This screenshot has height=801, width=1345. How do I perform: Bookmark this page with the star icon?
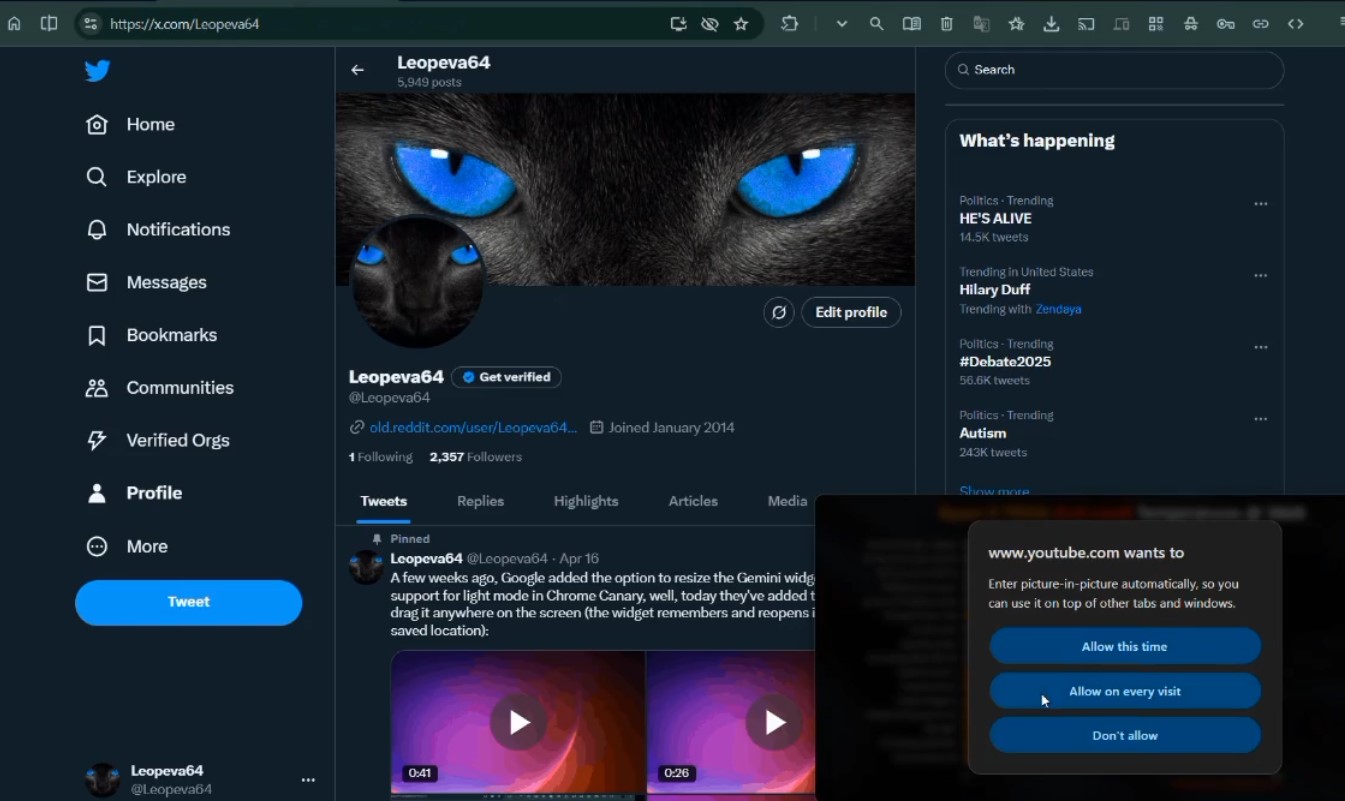click(741, 24)
